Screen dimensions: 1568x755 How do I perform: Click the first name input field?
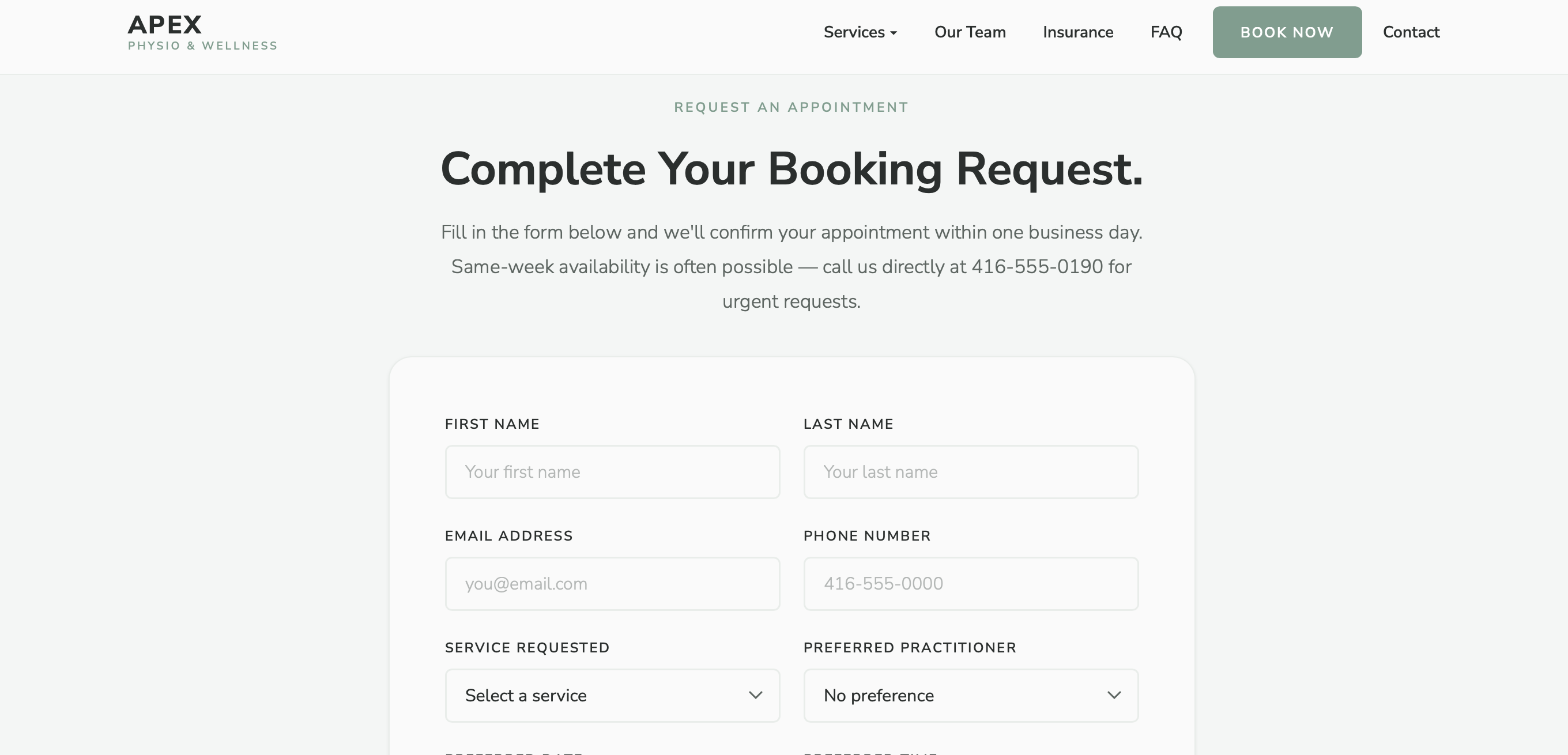pos(612,471)
